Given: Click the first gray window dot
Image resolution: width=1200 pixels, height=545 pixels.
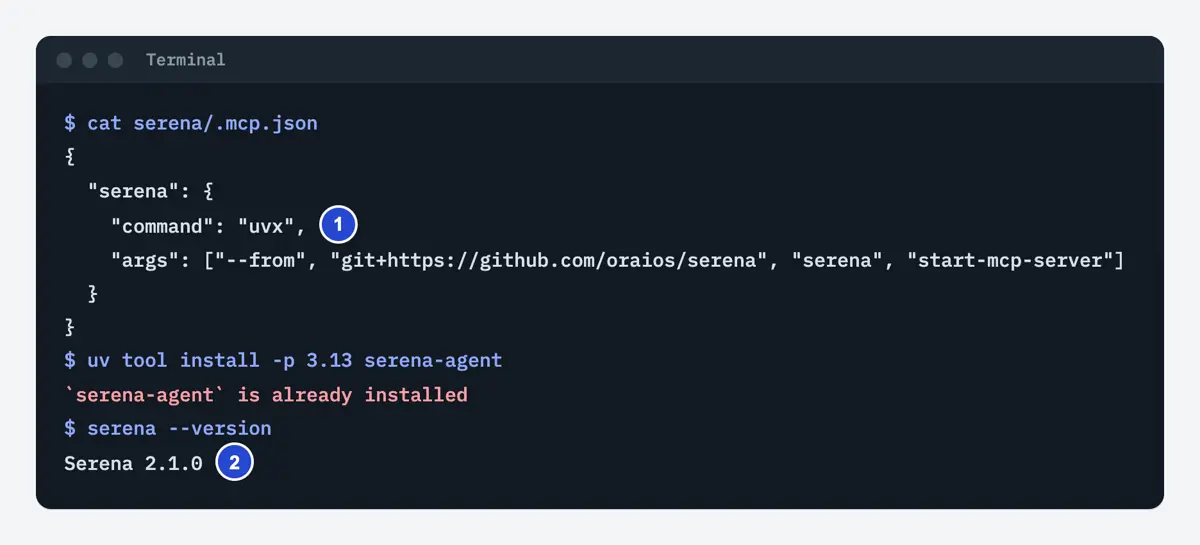Looking at the screenshot, I should tap(64, 60).
